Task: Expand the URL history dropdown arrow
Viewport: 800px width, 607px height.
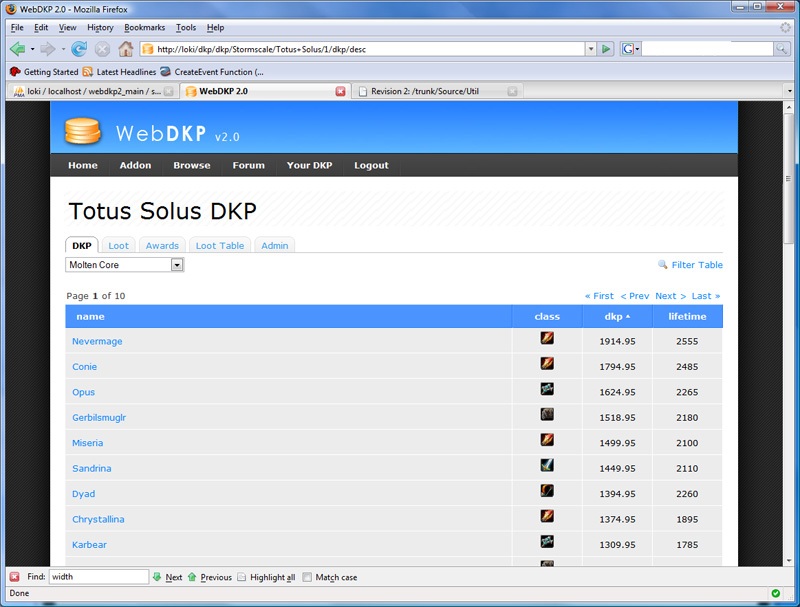Action: tap(590, 48)
